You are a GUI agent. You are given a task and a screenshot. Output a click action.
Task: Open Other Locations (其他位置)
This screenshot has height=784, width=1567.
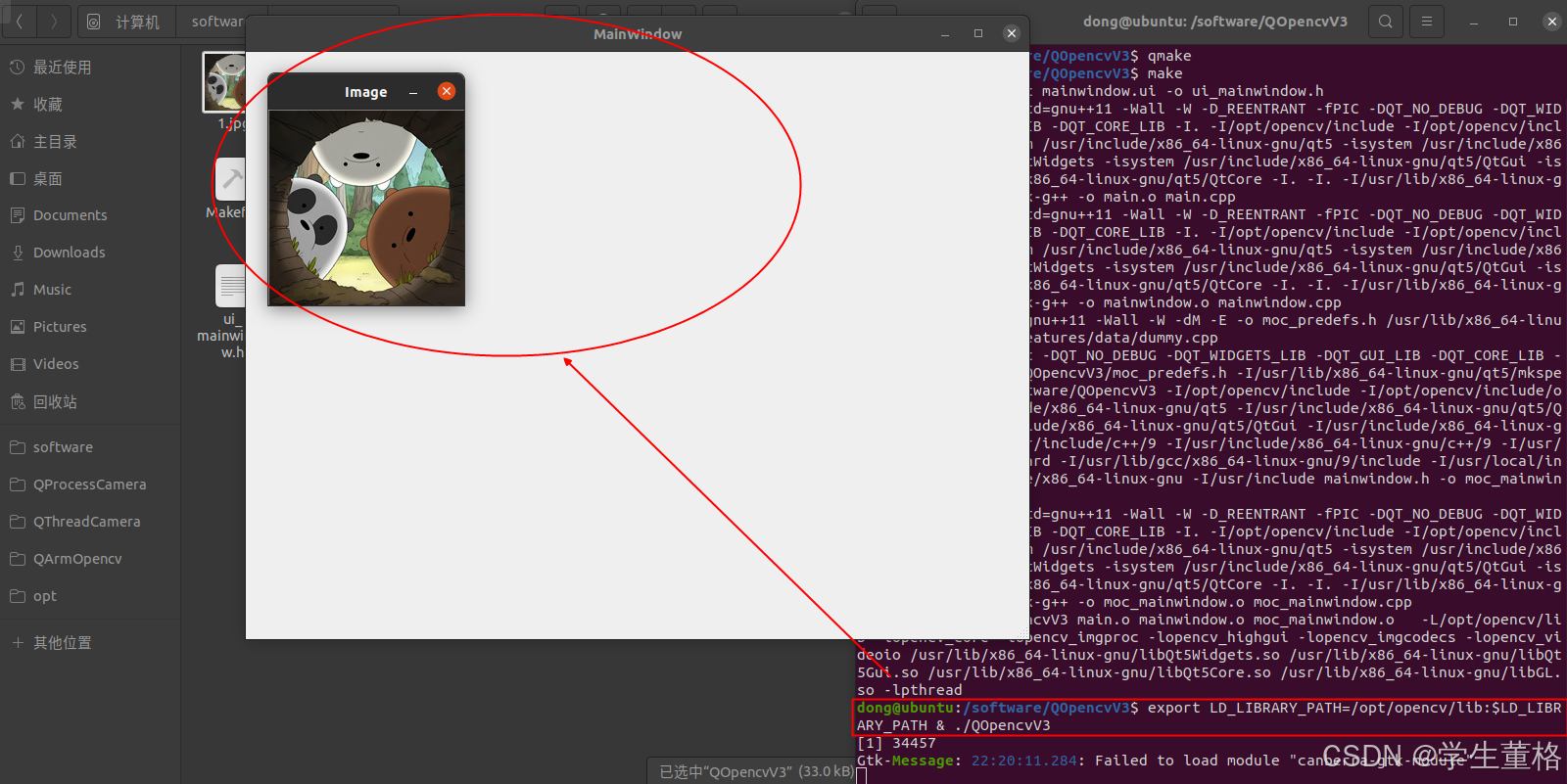click(90, 643)
